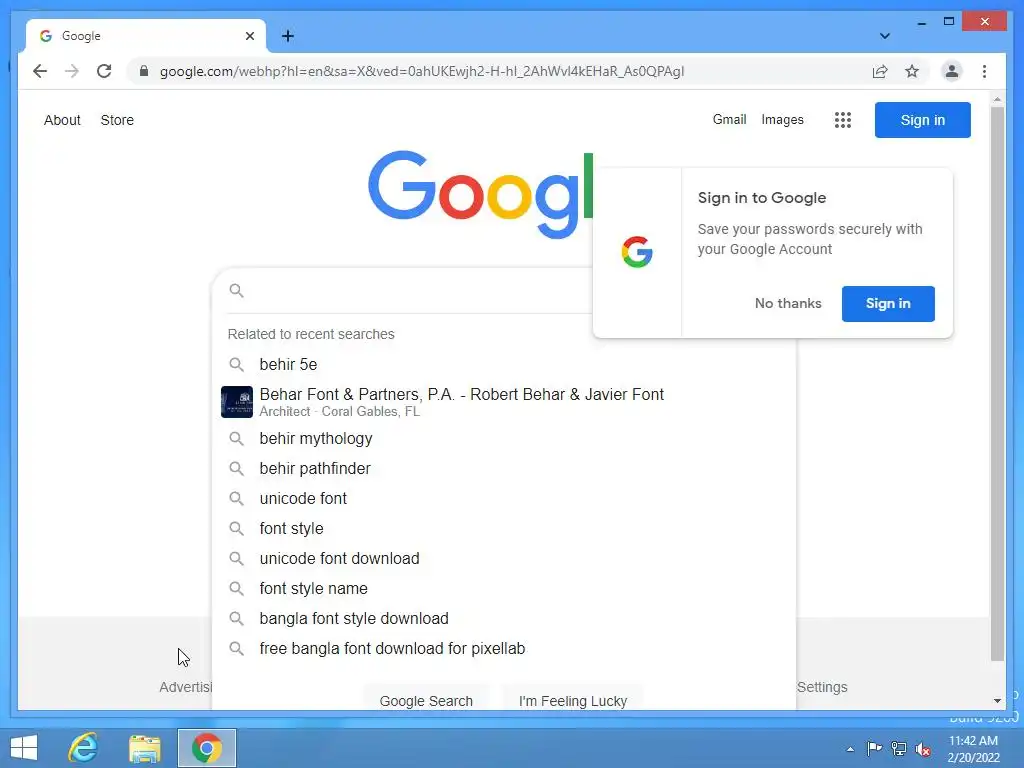Viewport: 1024px width, 768px height.
Task: Select the Behar Font & Partners suggestion
Action: click(x=504, y=402)
